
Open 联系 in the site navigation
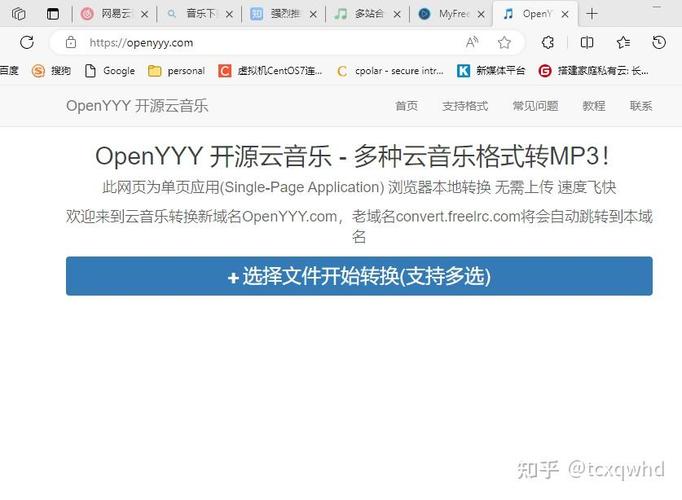point(641,106)
